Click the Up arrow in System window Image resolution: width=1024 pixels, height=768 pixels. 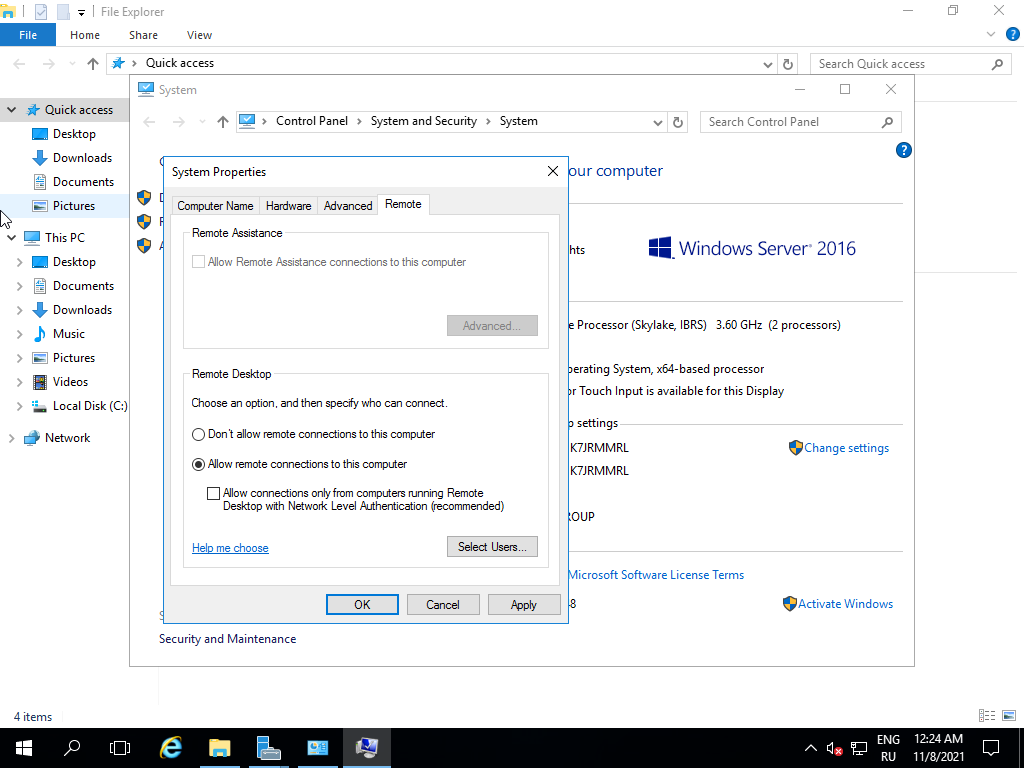click(x=223, y=122)
